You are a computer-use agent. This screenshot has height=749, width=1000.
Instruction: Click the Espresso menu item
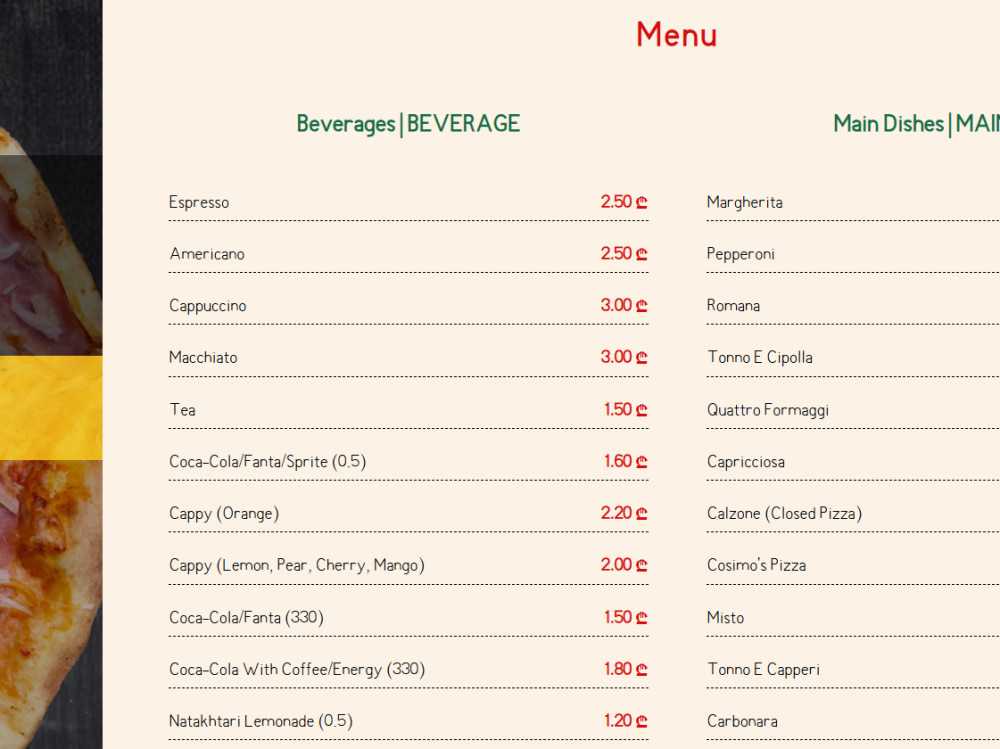pyautogui.click(x=199, y=202)
